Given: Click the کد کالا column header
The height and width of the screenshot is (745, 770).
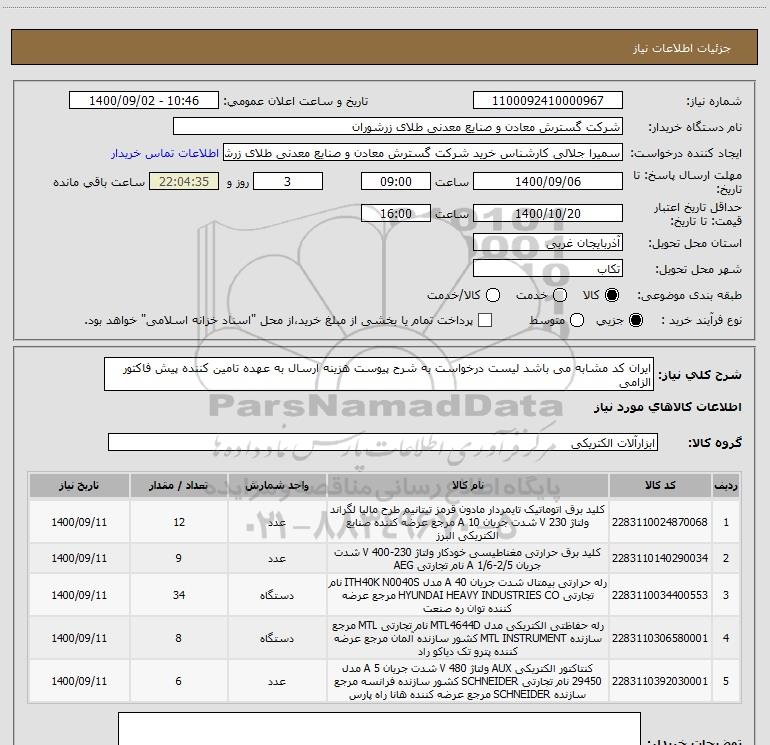Looking at the screenshot, I should click(x=660, y=486).
